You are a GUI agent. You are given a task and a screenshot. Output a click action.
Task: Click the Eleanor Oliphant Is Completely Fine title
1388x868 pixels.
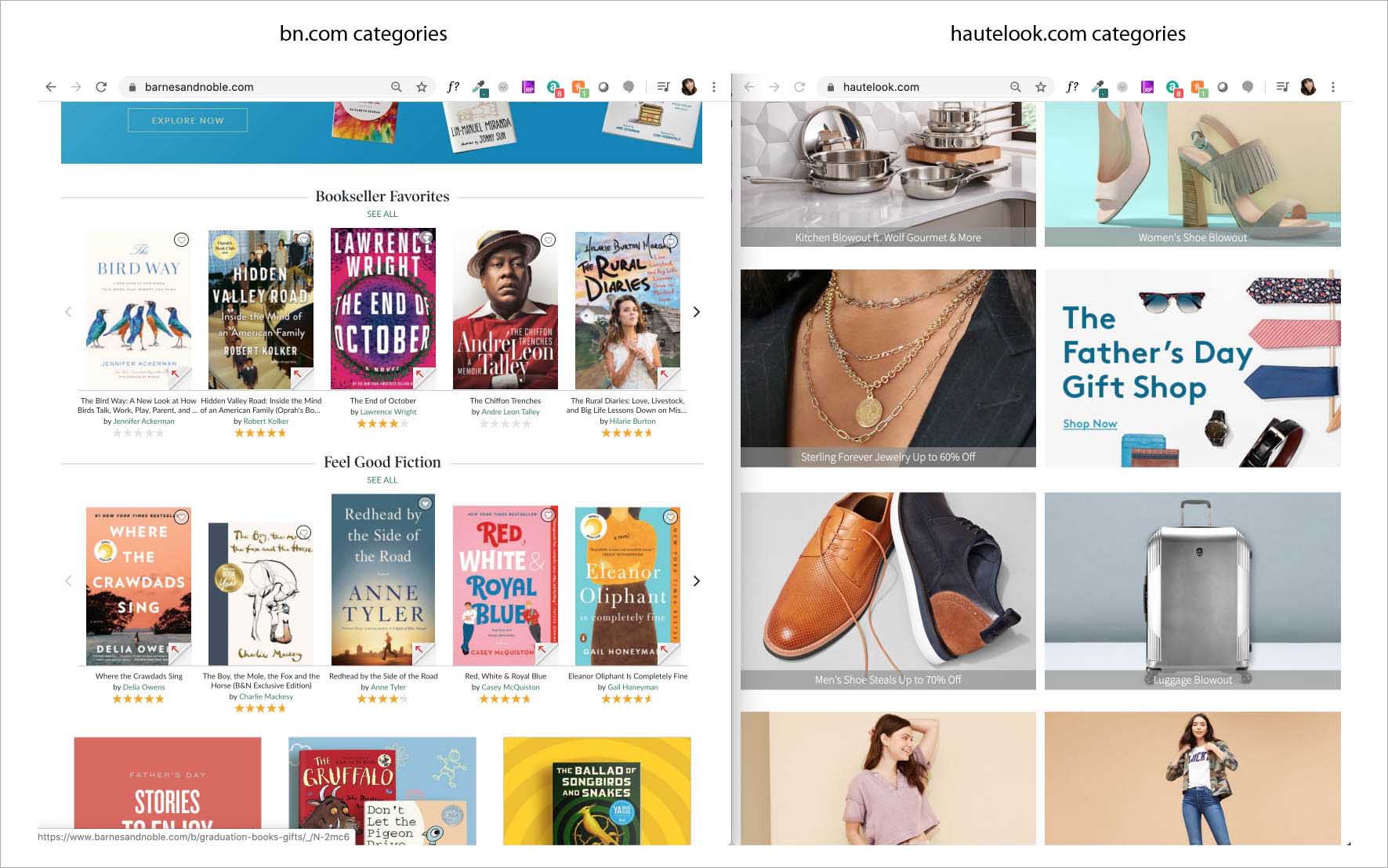point(628,676)
